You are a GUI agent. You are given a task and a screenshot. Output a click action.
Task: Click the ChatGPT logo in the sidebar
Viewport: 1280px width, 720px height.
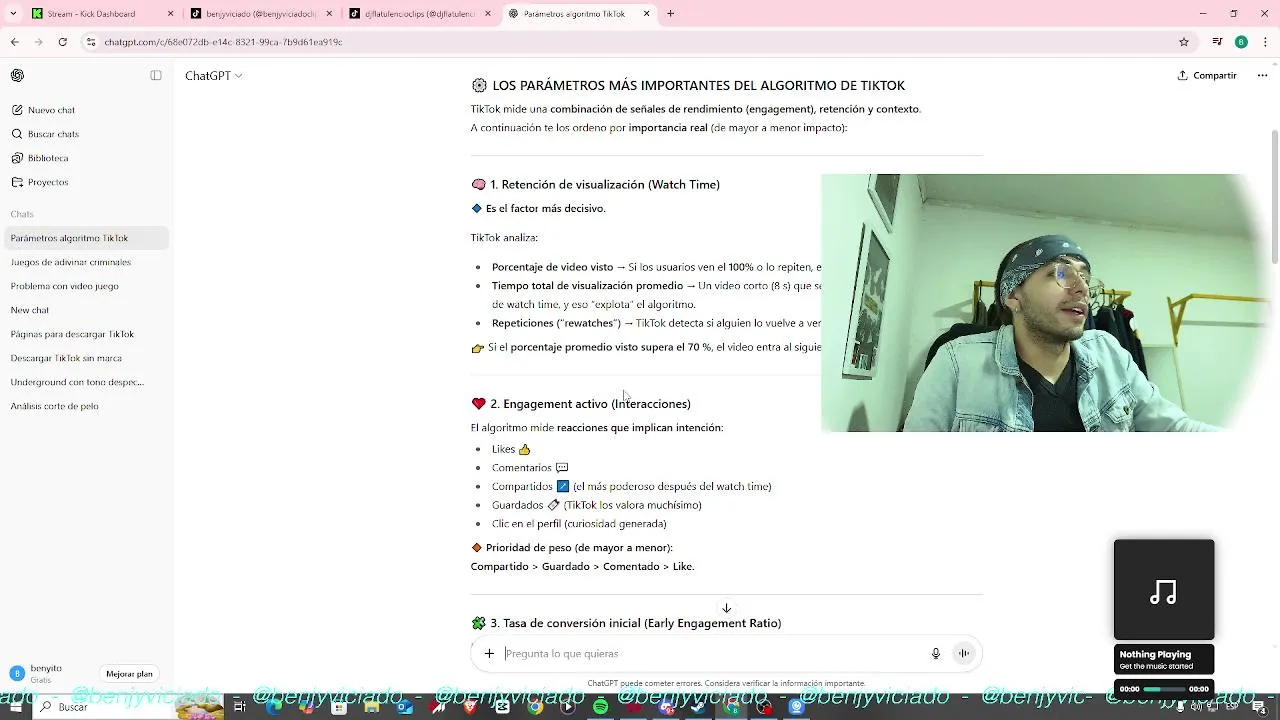pos(17,75)
